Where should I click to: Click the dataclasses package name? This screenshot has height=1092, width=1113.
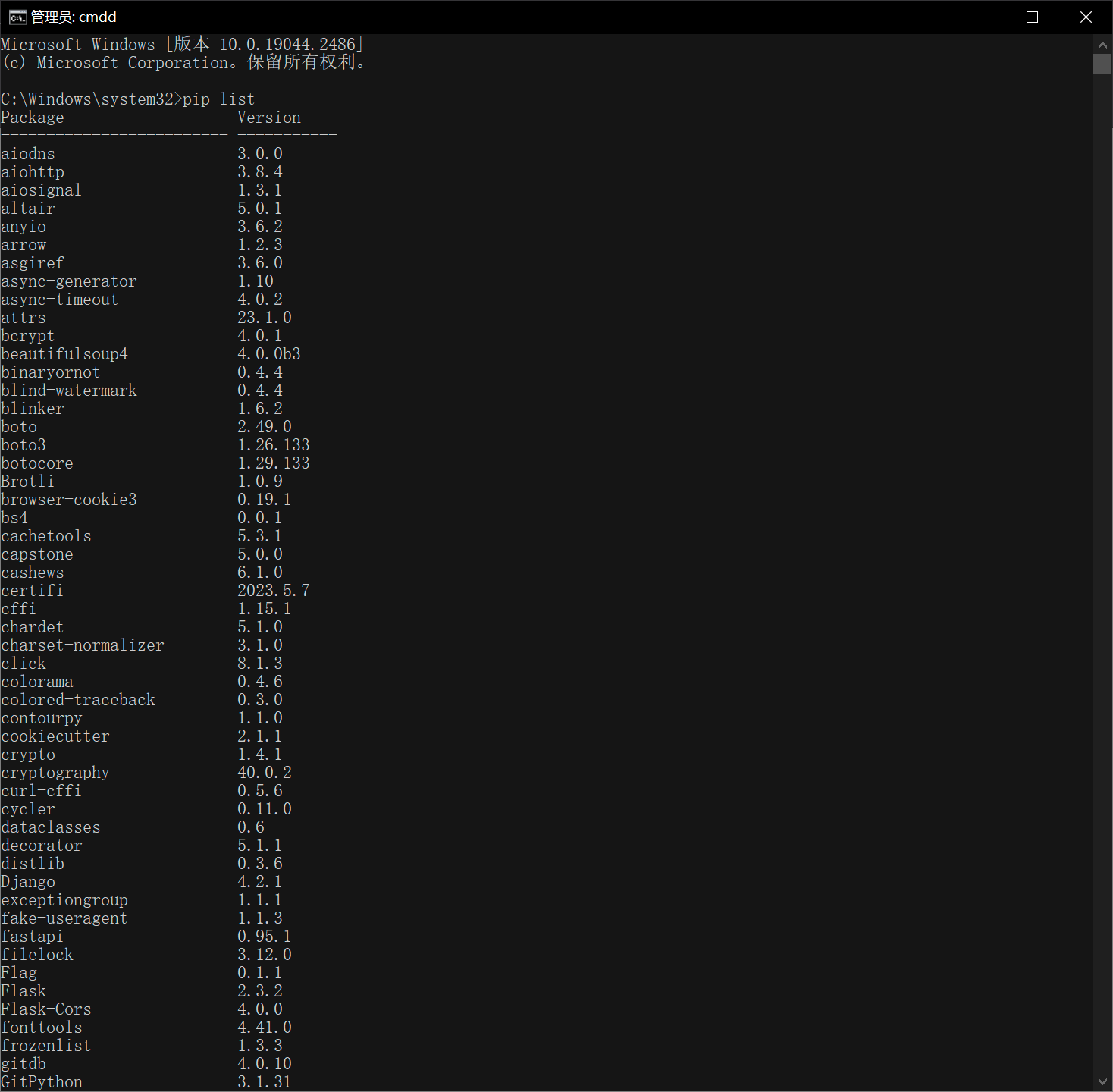51,827
